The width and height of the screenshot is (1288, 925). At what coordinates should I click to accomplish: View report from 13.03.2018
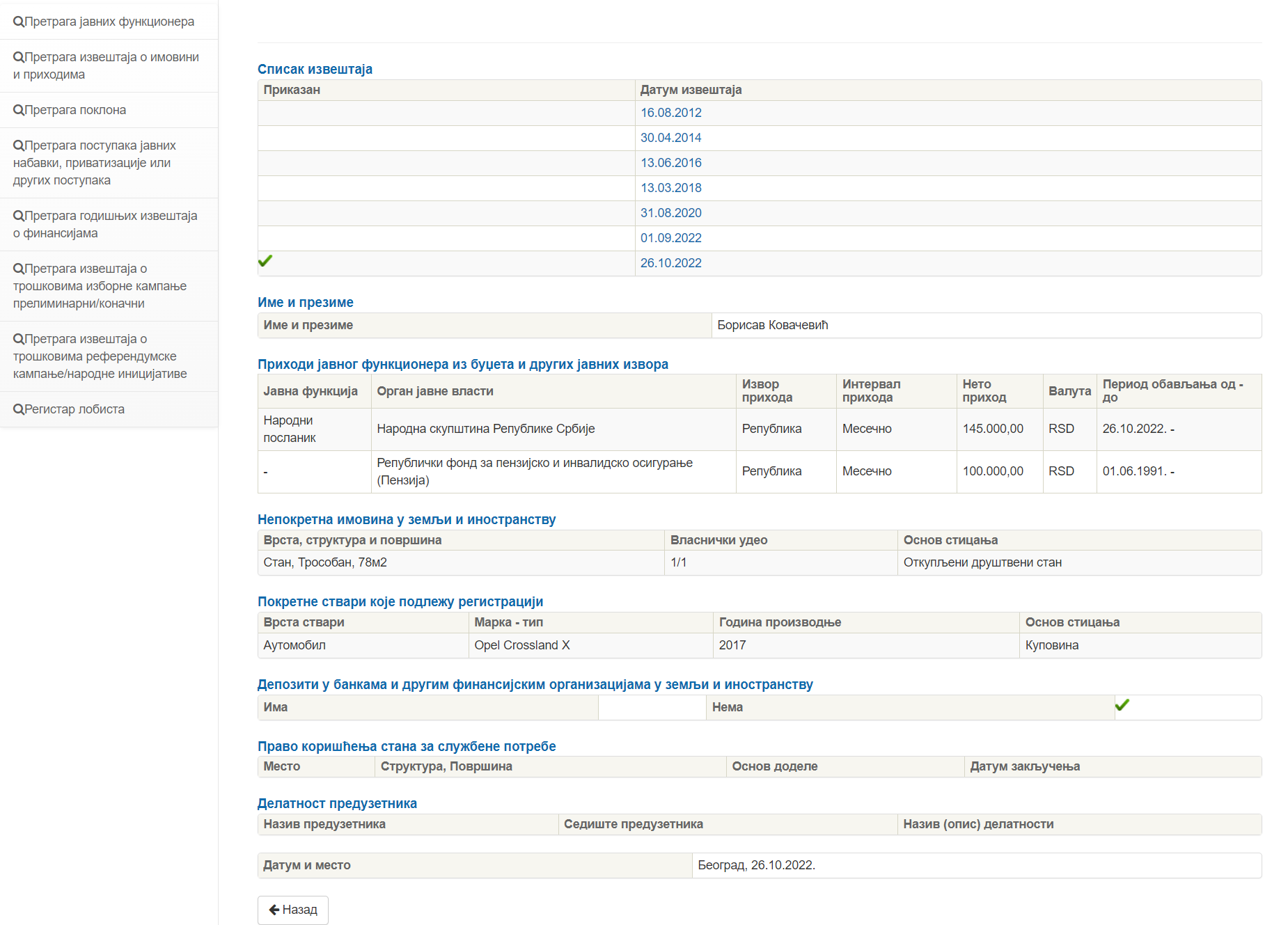click(x=670, y=188)
